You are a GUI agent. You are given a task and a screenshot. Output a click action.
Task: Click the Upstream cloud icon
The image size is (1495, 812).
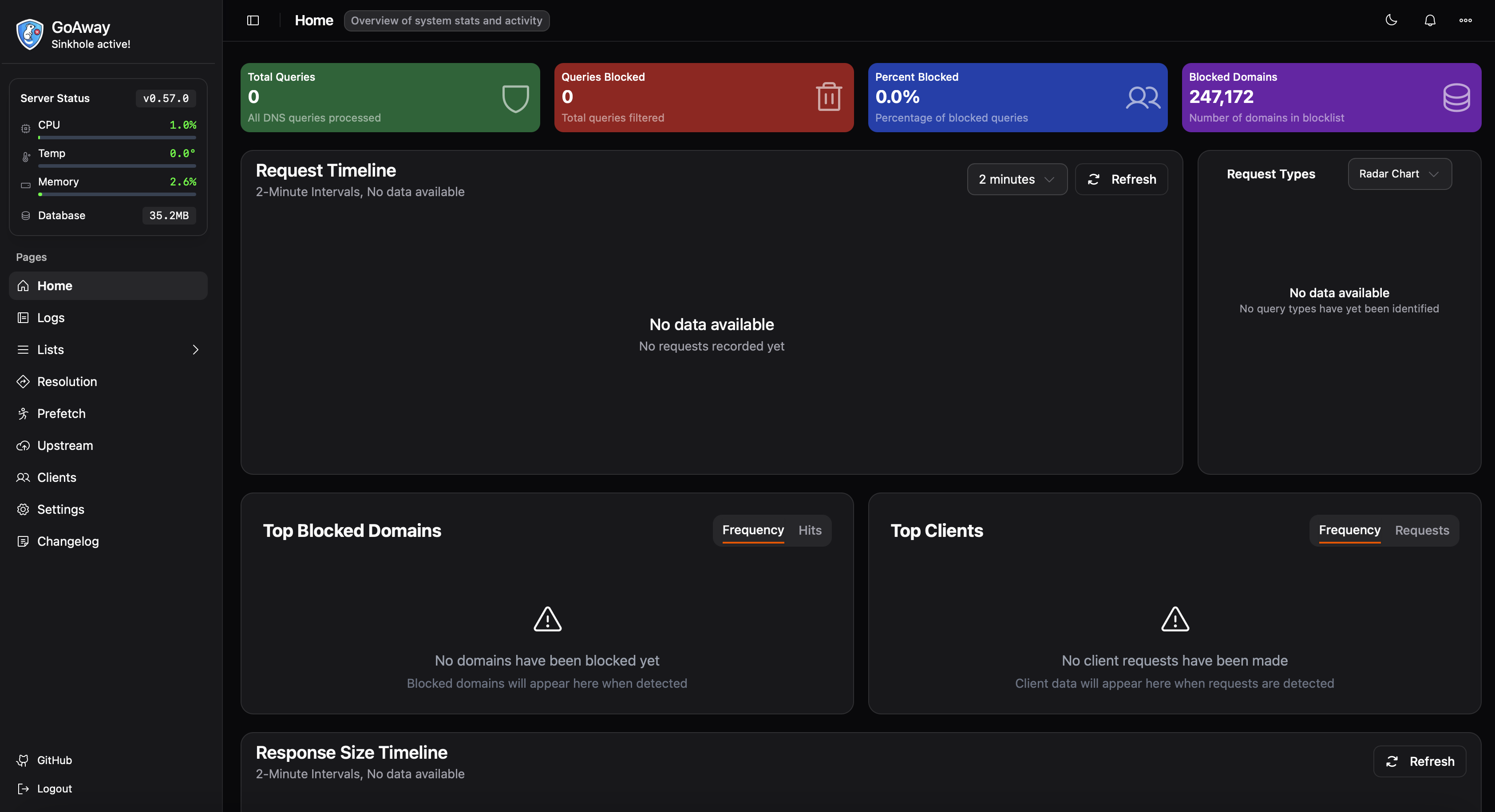(23, 445)
